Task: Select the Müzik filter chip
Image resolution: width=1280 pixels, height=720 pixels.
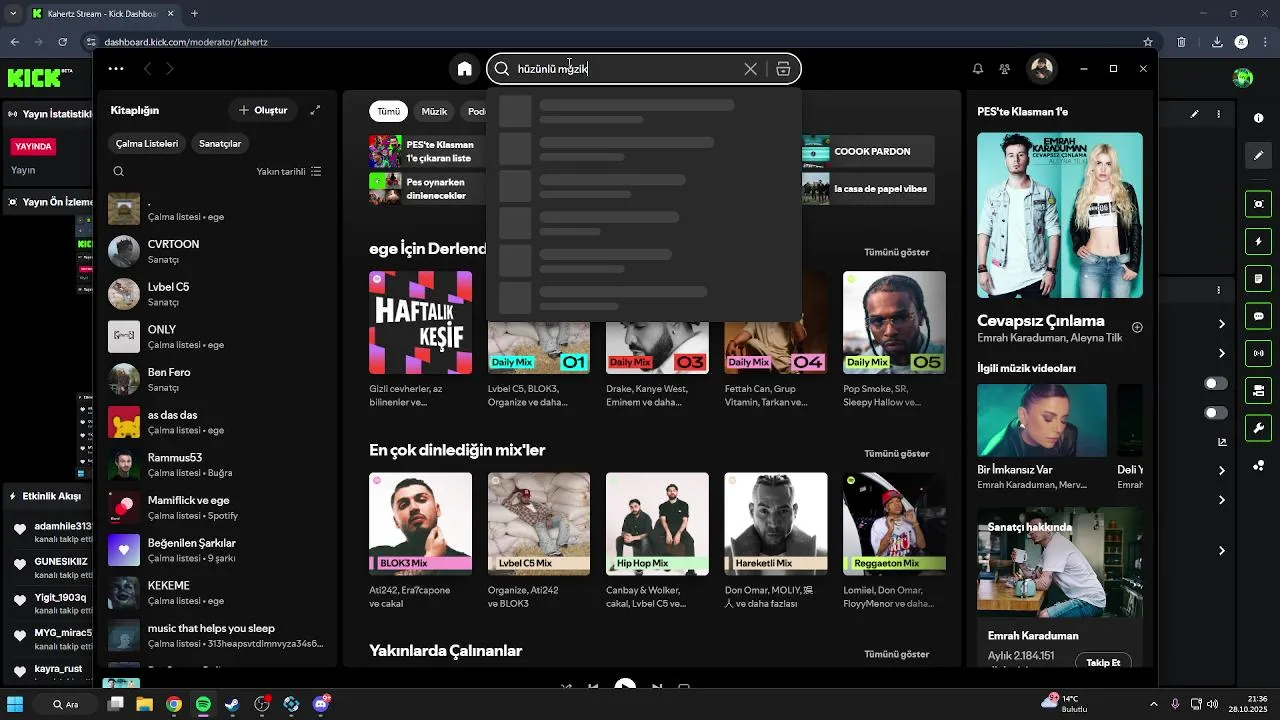Action: [434, 111]
